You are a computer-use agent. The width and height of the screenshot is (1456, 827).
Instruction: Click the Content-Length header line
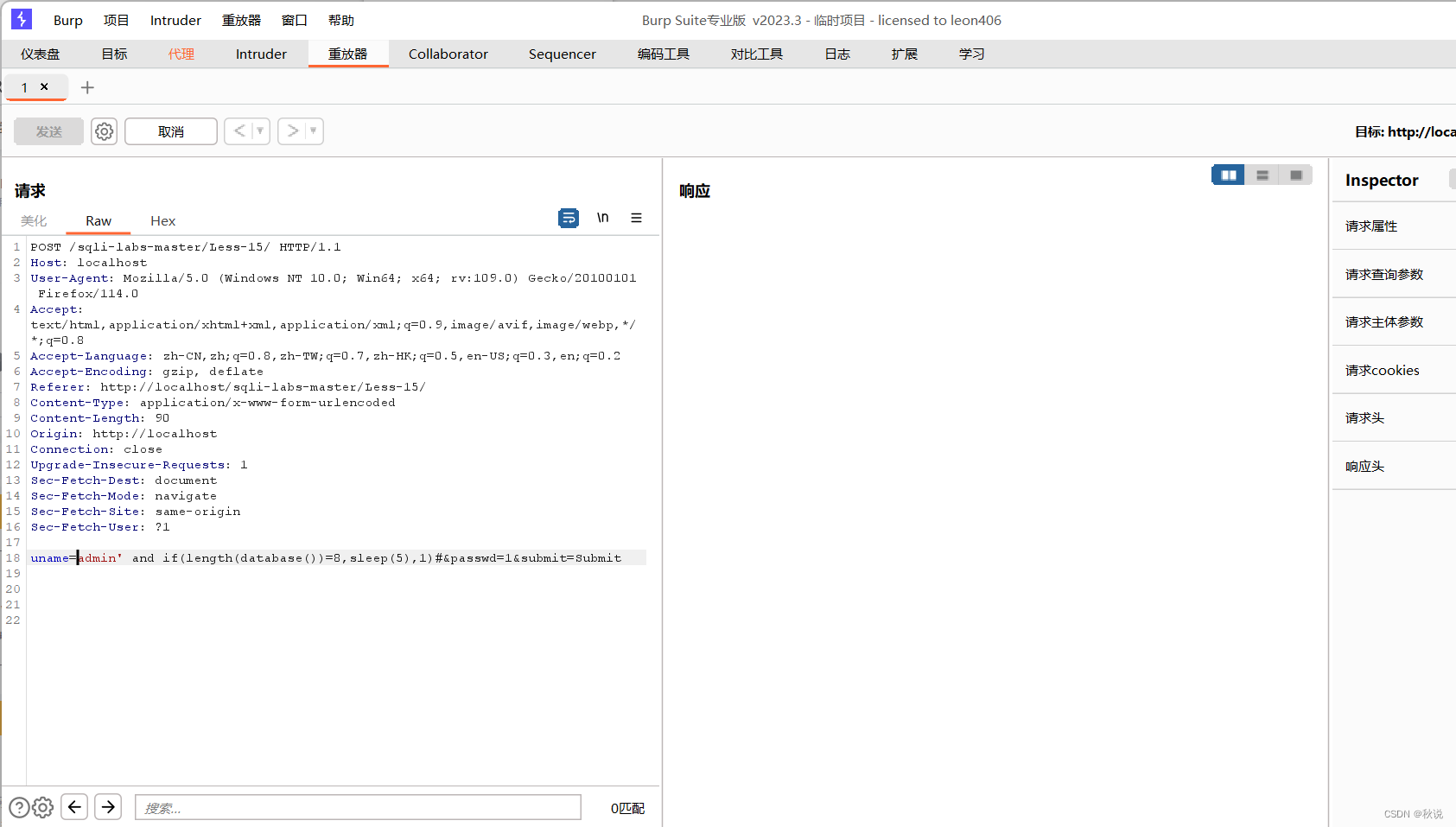[x=100, y=418]
